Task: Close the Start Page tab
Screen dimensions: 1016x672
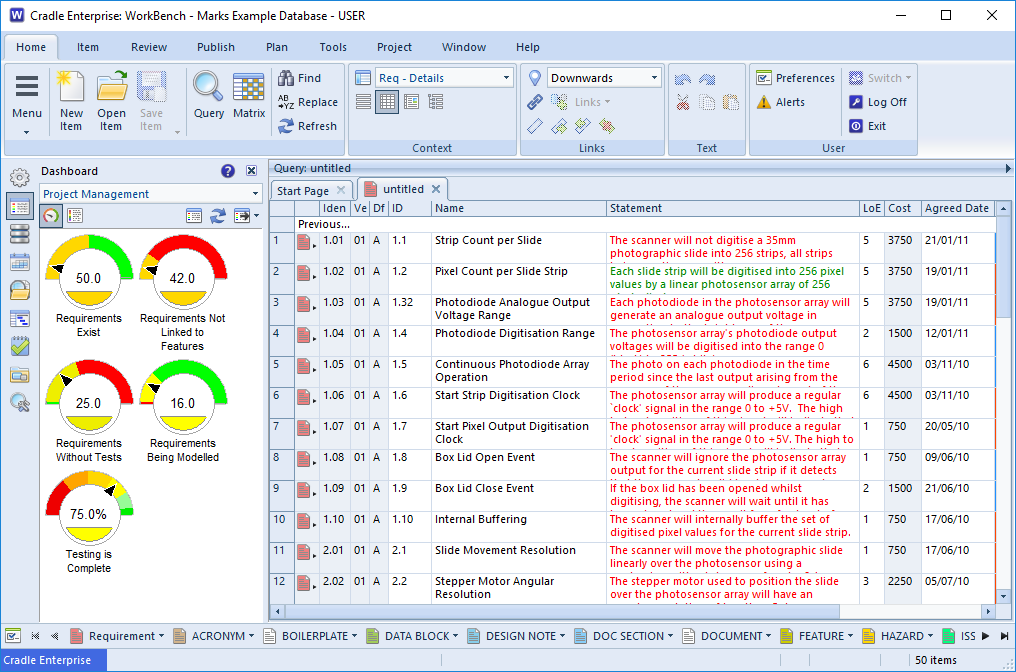Action: point(341,190)
